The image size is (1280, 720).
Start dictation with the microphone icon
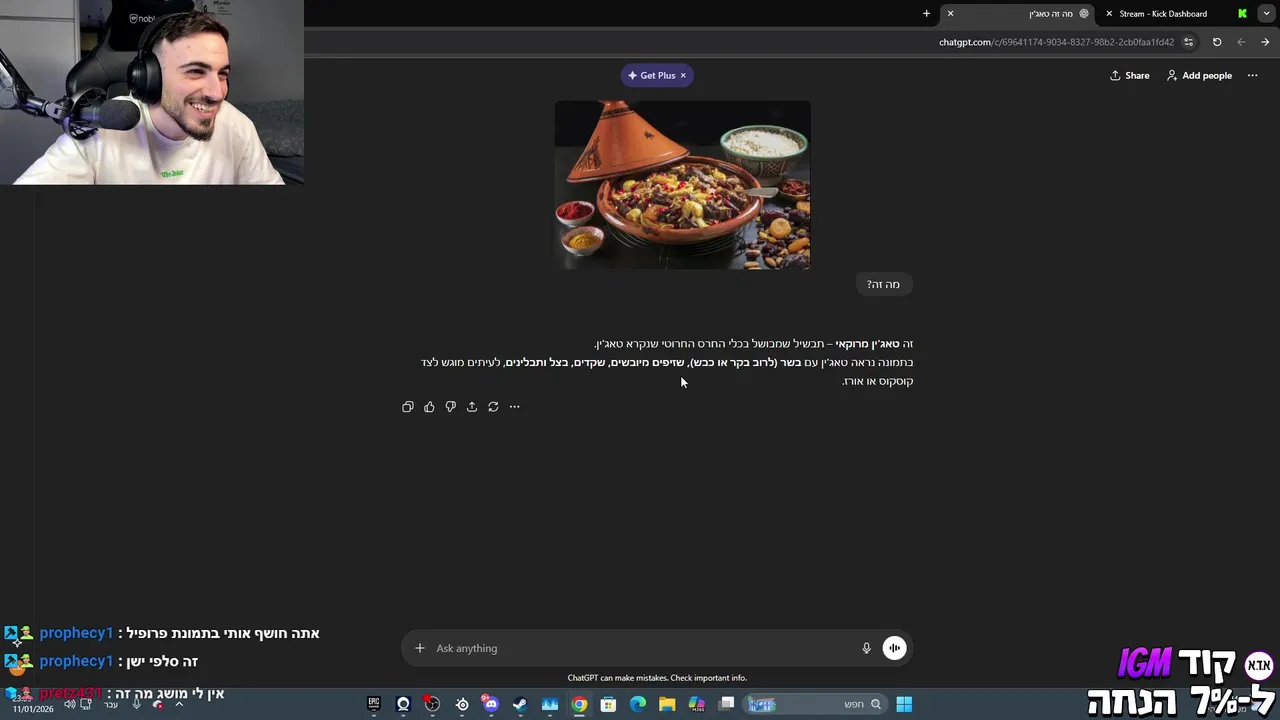click(867, 648)
